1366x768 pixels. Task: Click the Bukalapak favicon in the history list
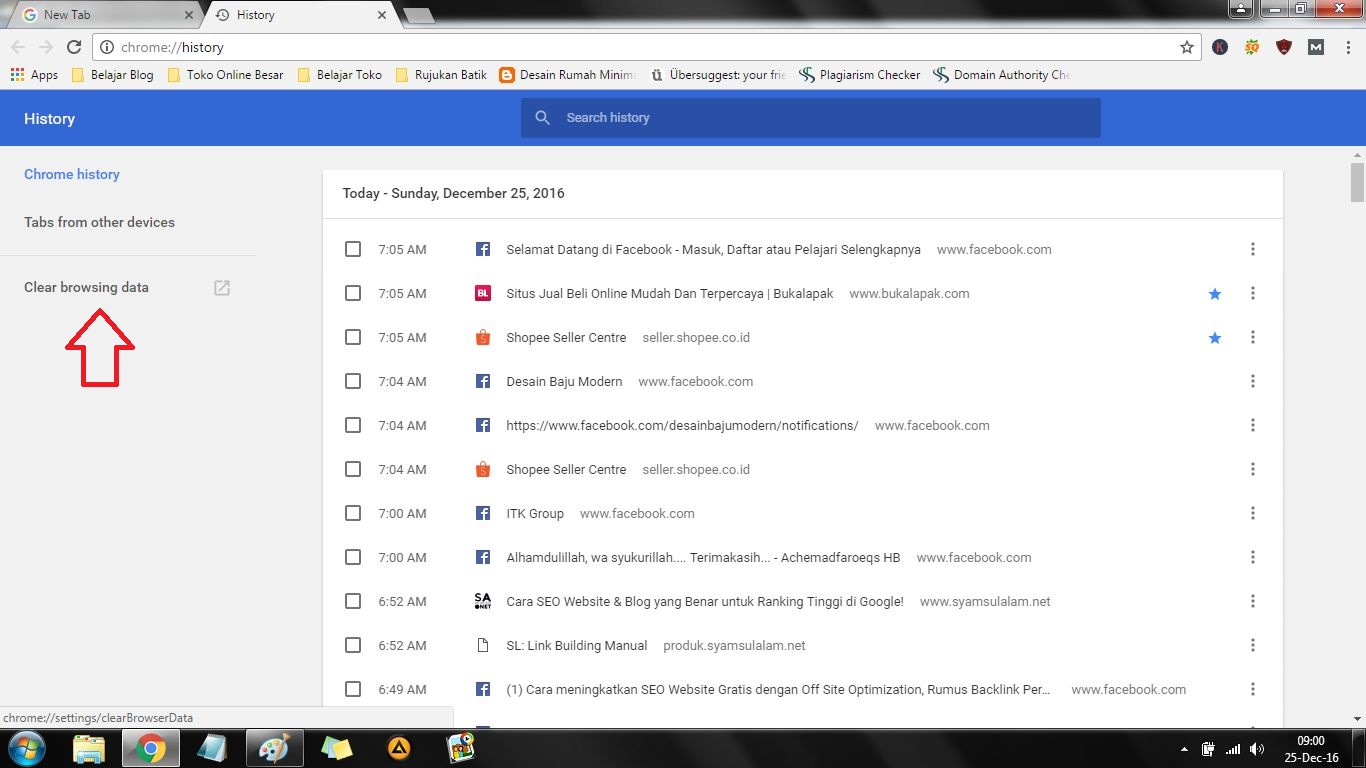pos(483,293)
